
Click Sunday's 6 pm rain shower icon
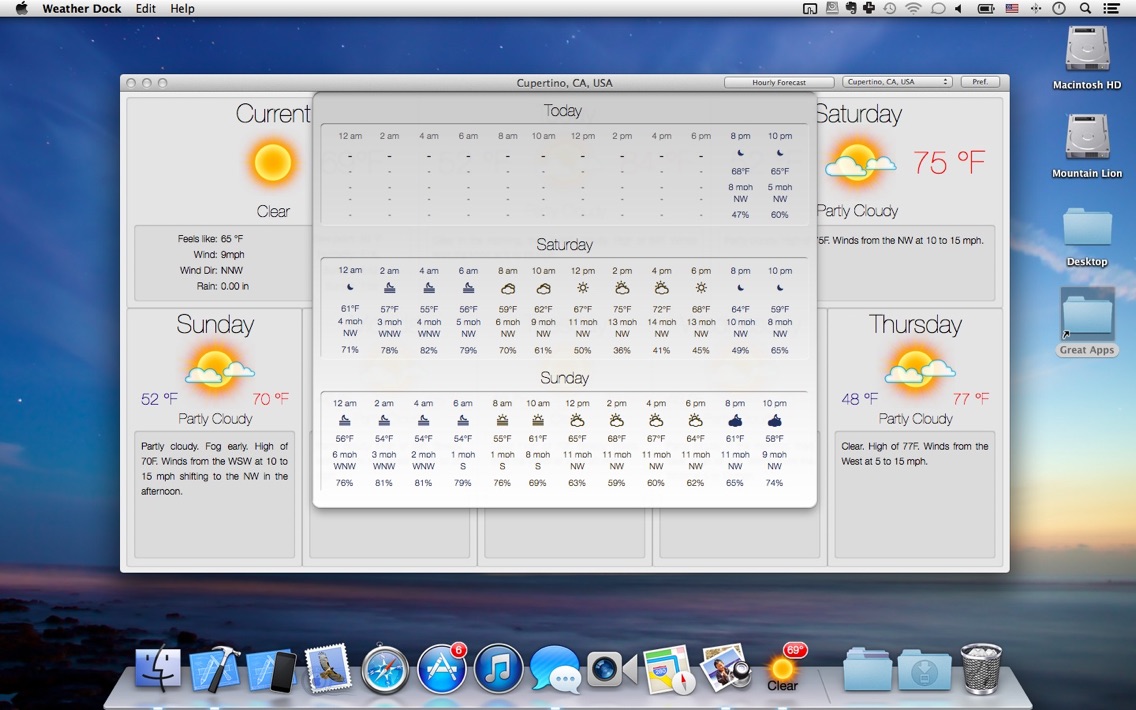(x=696, y=421)
